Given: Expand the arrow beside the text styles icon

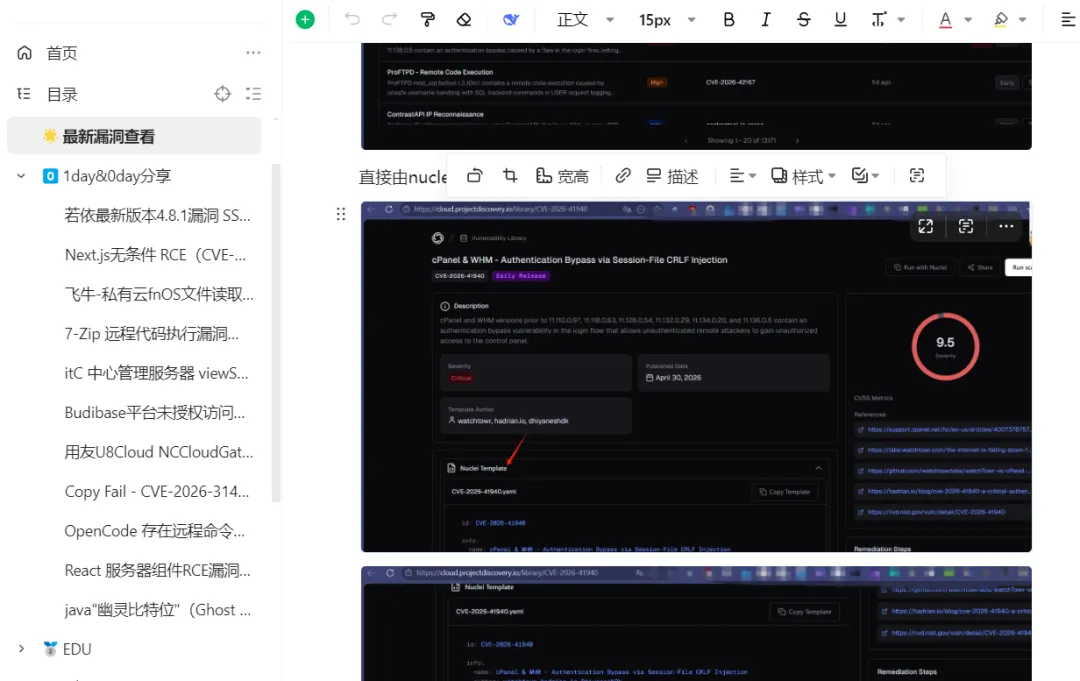Looking at the screenshot, I should pyautogui.click(x=901, y=19).
